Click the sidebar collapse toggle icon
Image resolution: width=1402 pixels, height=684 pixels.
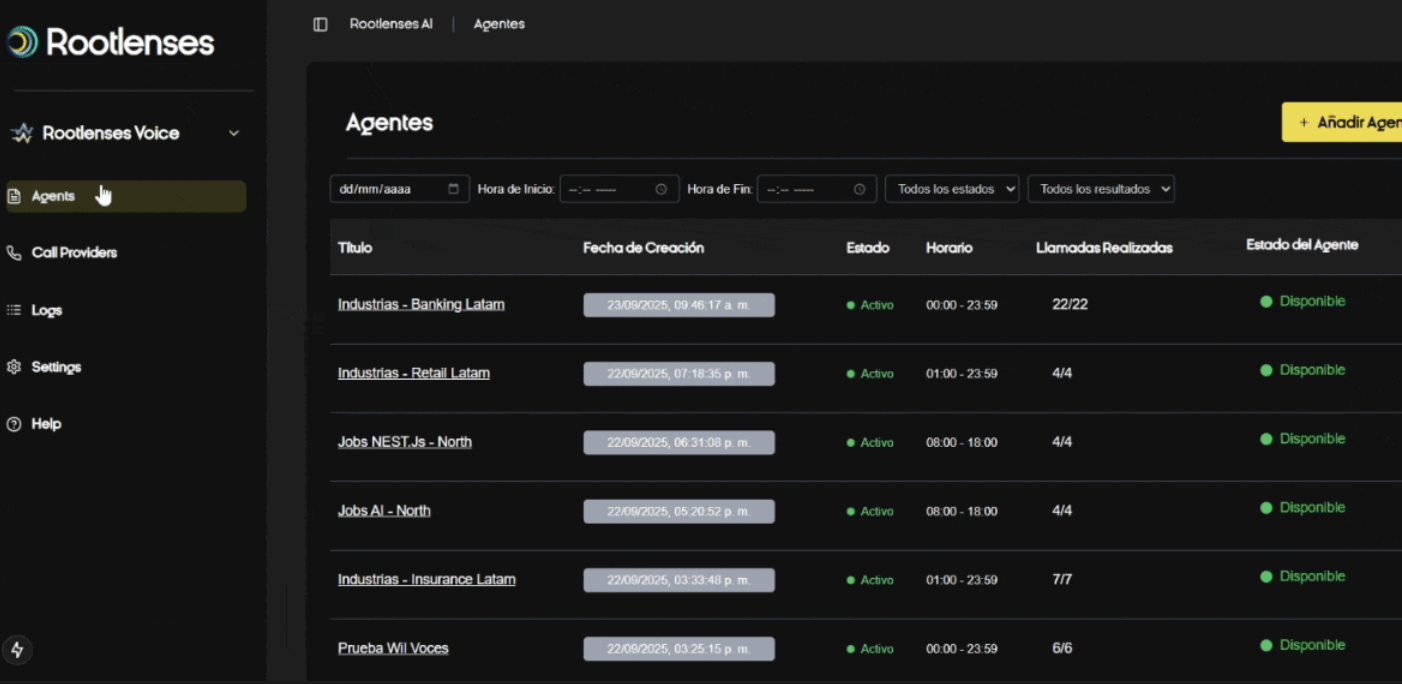pos(320,24)
